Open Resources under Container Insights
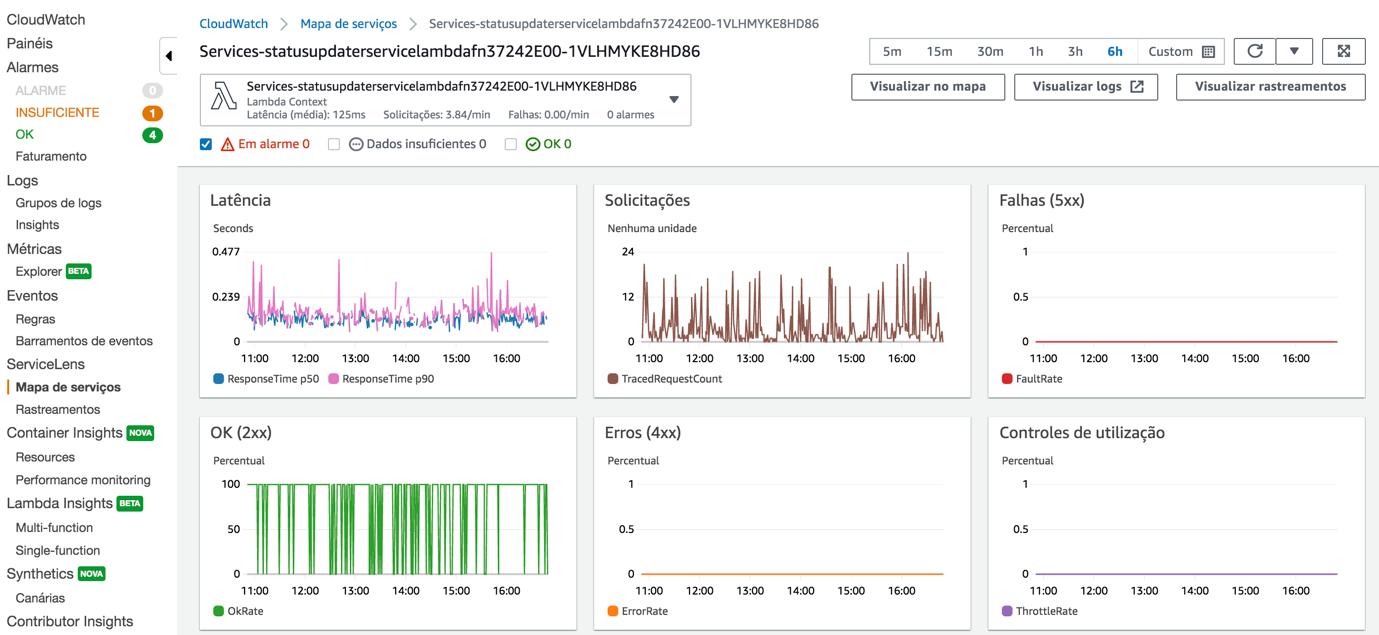1379x635 pixels. (x=45, y=457)
